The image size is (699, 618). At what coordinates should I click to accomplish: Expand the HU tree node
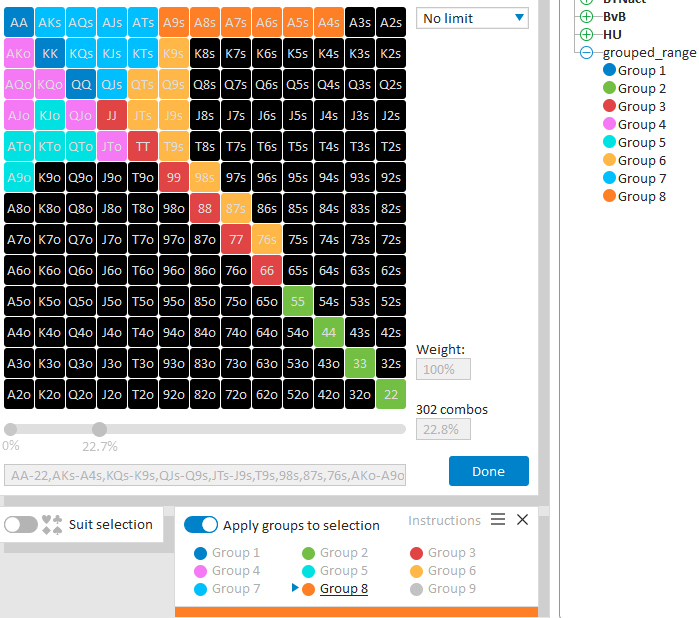[587, 34]
